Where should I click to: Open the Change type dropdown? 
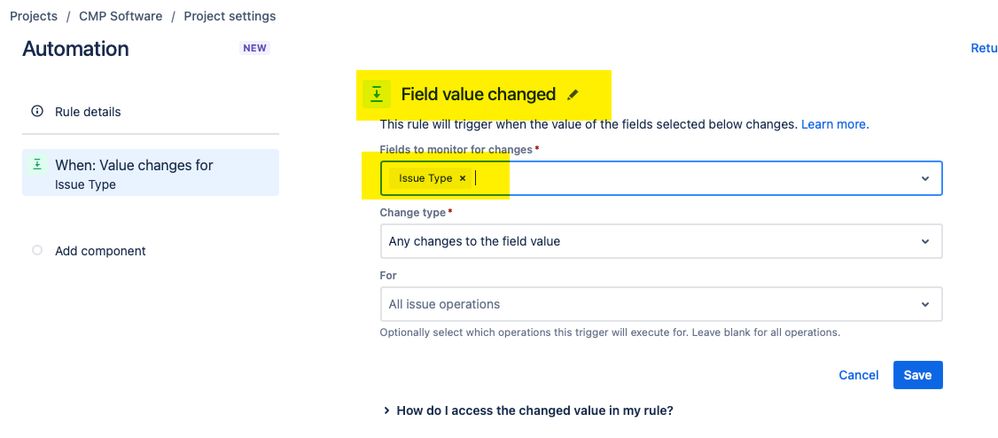[661, 241]
